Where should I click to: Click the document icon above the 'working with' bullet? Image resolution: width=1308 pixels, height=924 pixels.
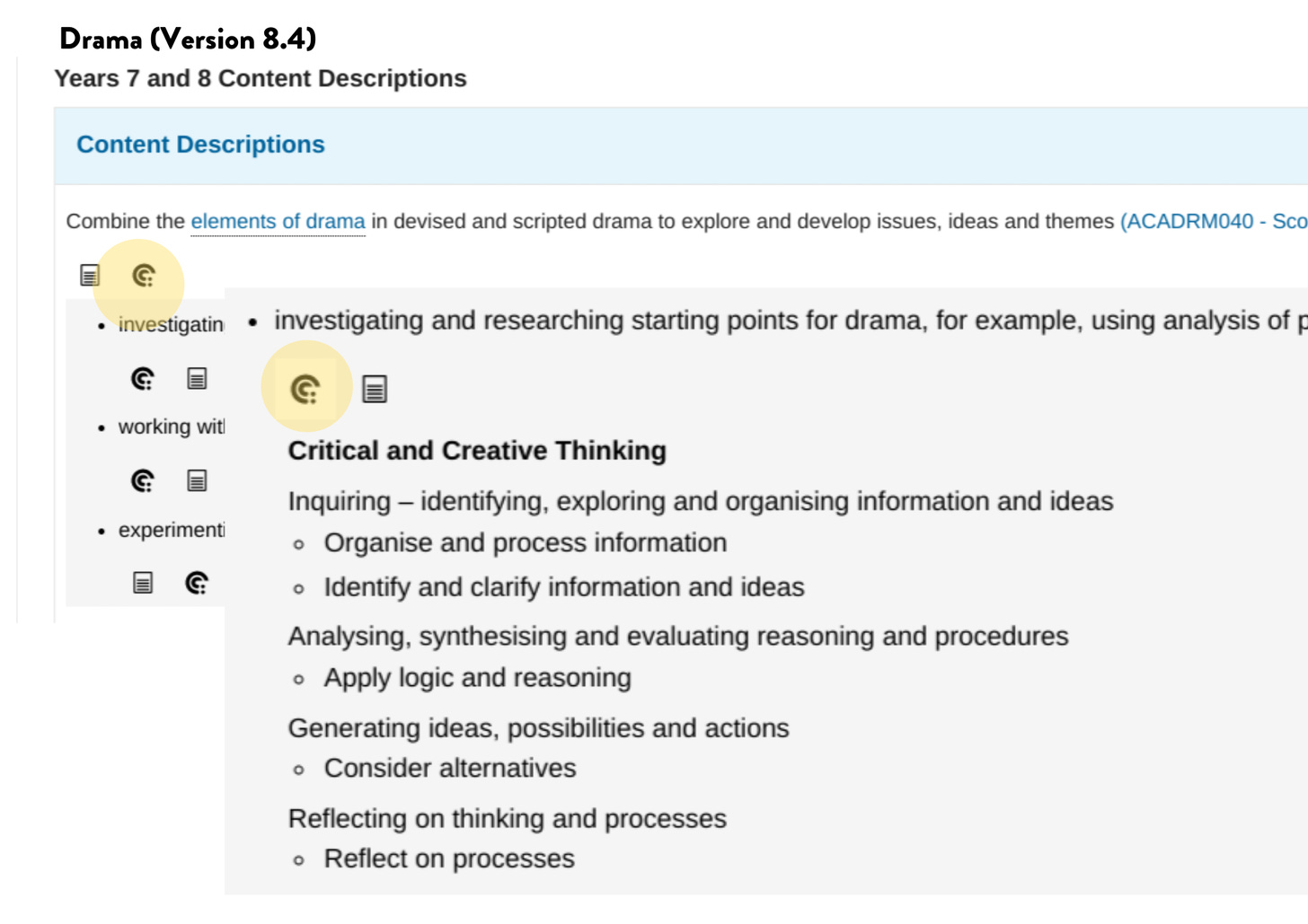(x=197, y=379)
